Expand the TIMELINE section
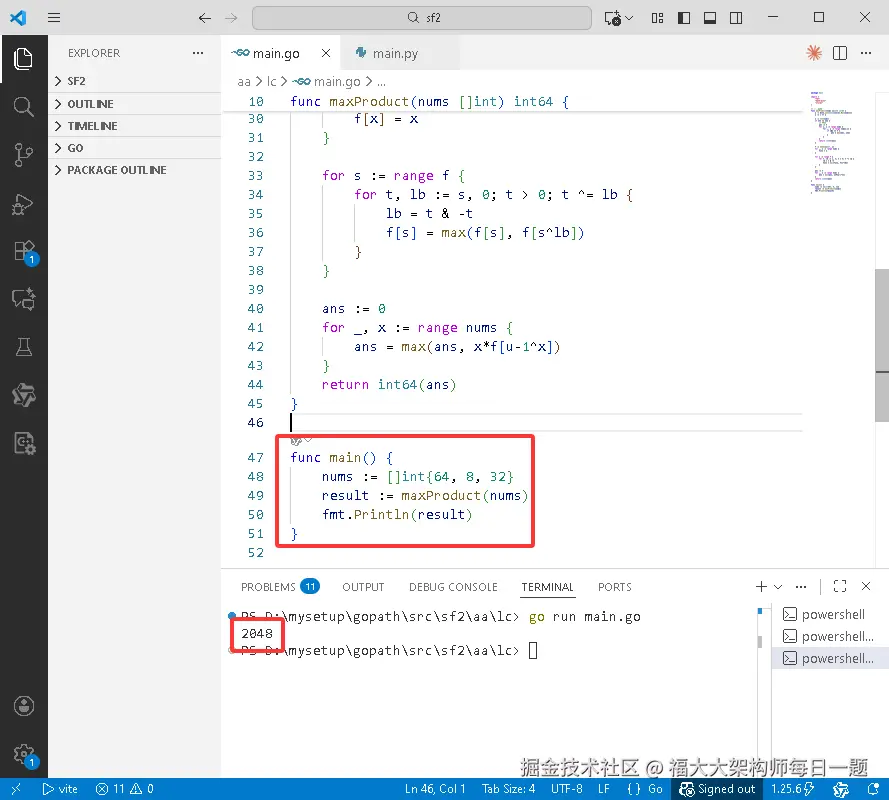Image resolution: width=889 pixels, height=800 pixels. coord(134,126)
